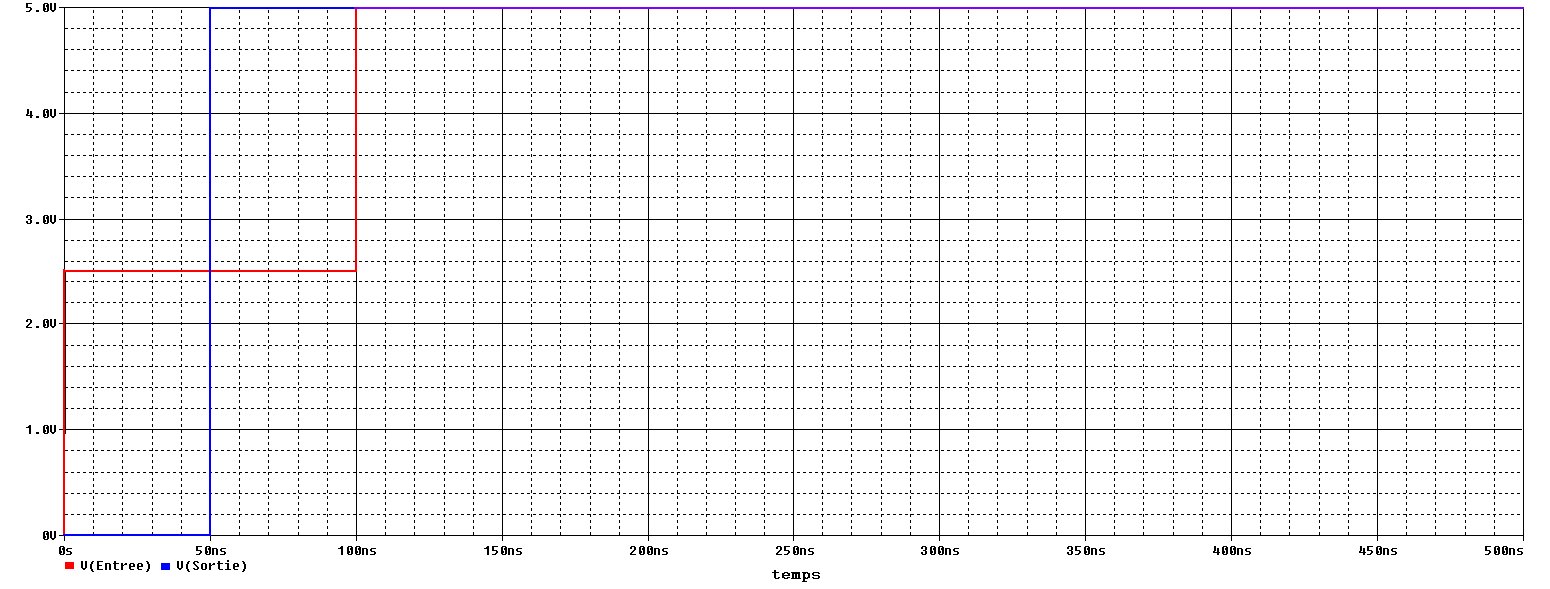Click the 1.0V y-axis label
Image resolution: width=1550 pixels, height=589 pixels.
click(42, 430)
